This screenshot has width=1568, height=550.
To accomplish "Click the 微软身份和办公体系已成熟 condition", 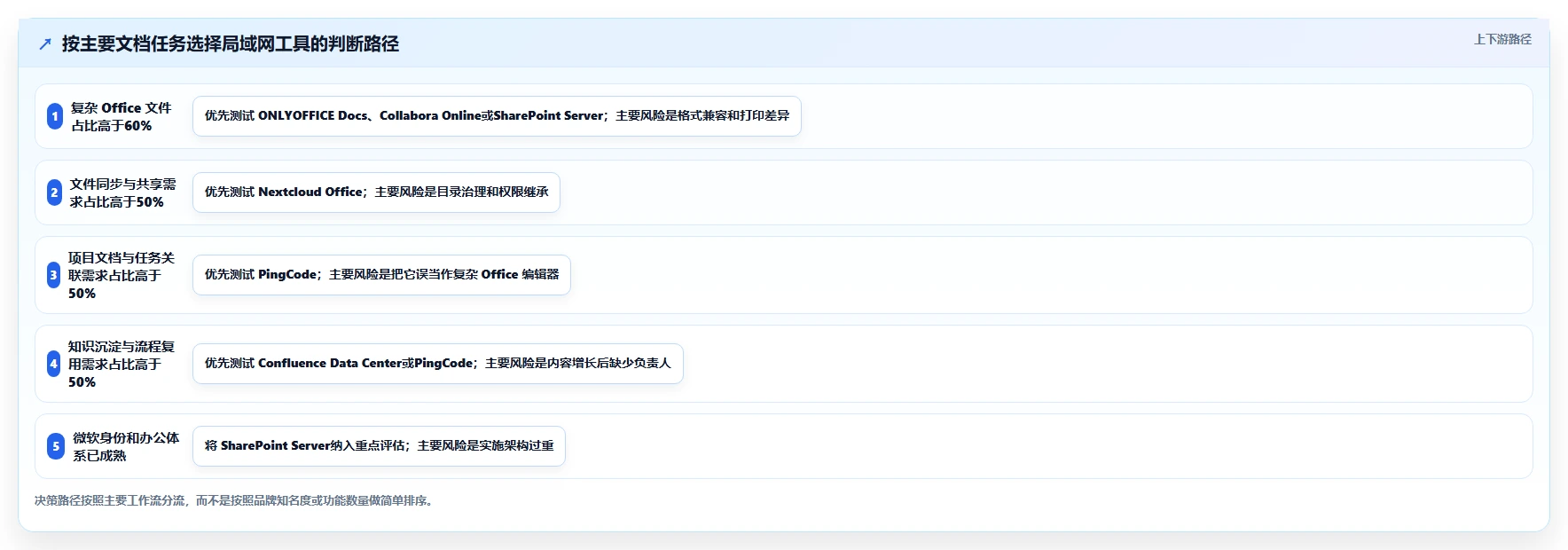I will tap(125, 446).
